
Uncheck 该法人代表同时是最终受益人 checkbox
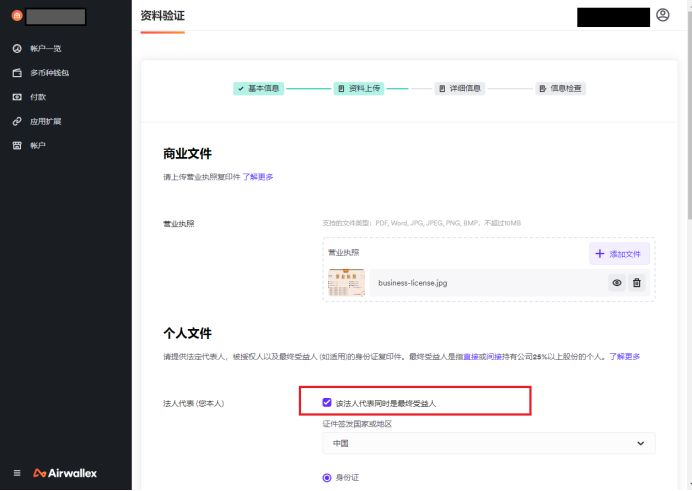[x=327, y=403]
